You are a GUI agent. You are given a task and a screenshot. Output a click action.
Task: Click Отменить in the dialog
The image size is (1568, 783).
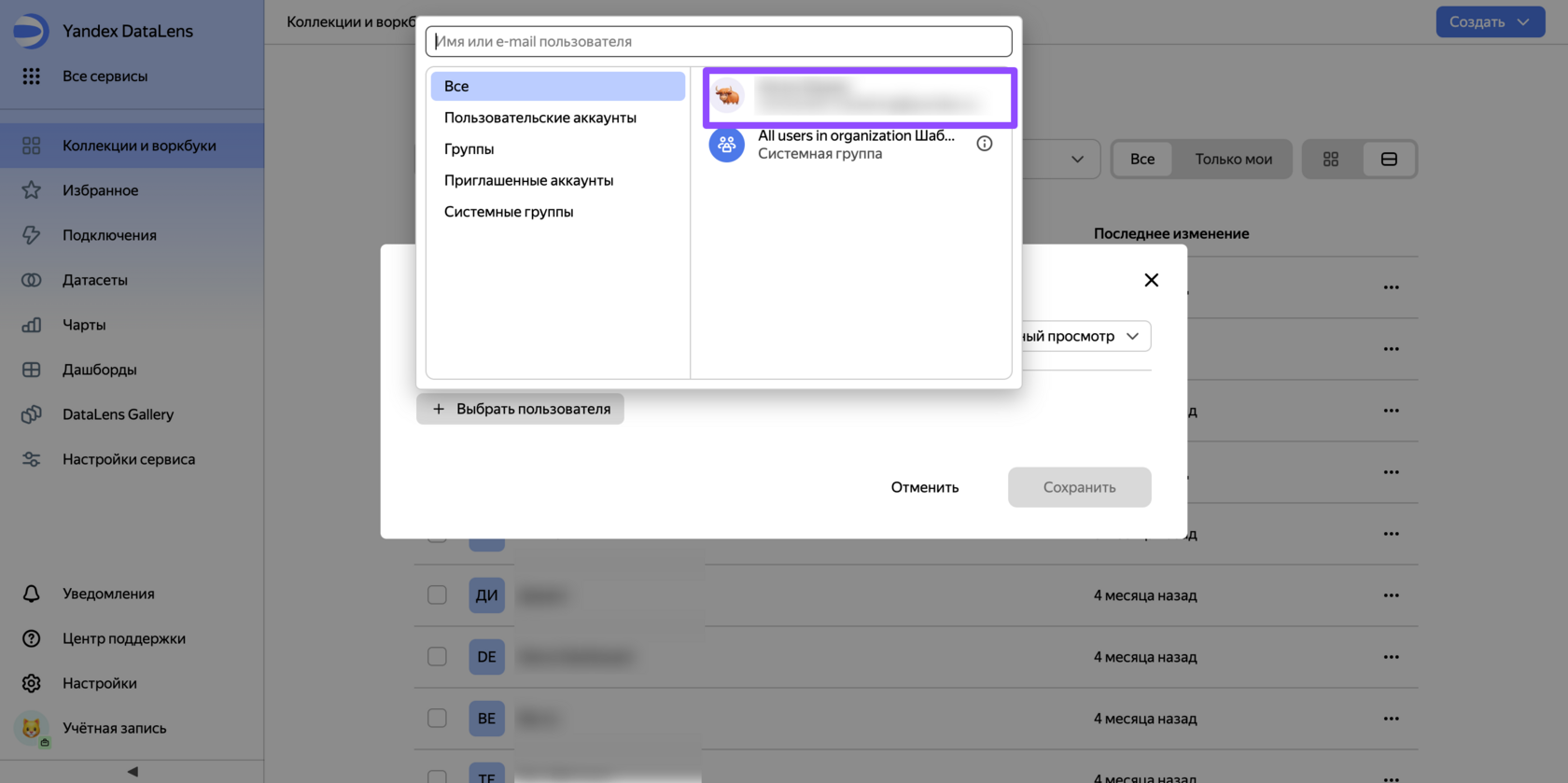[925, 487]
